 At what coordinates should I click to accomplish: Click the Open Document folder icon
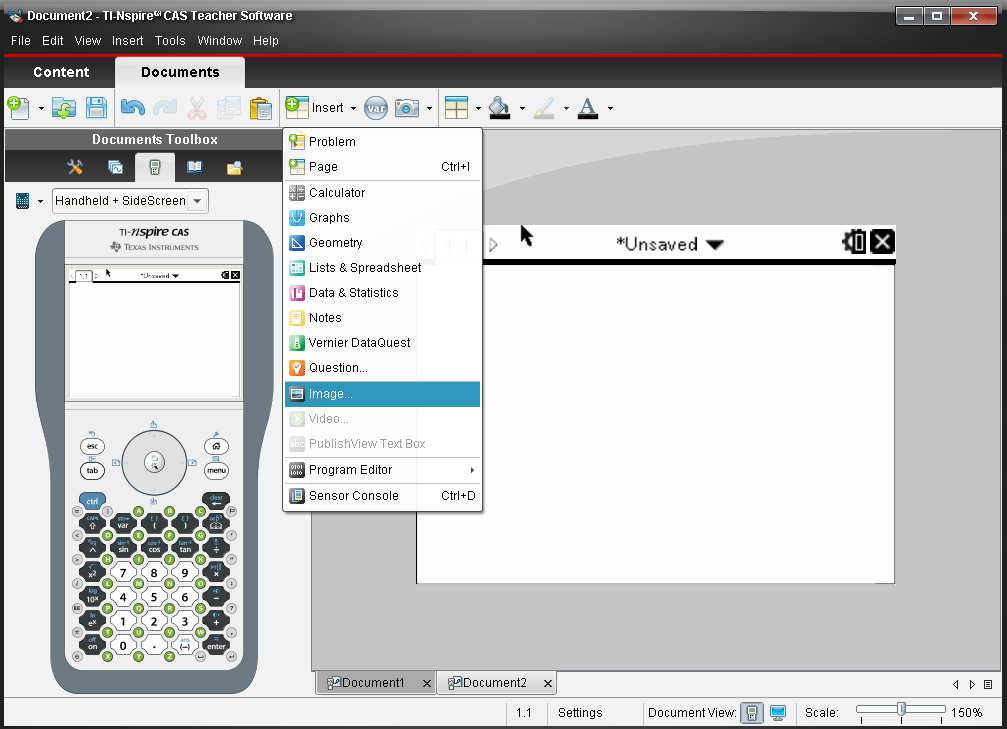pyautogui.click(x=64, y=108)
